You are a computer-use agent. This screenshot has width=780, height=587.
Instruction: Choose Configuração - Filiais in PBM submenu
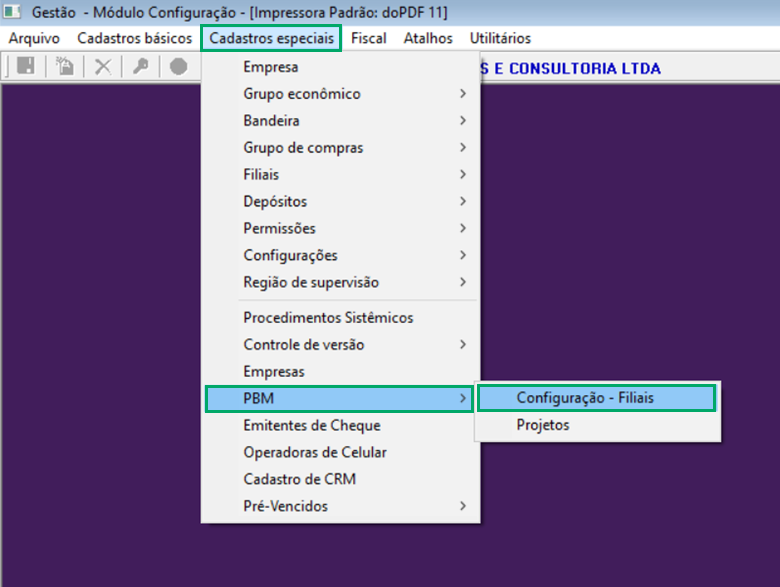[x=596, y=398]
